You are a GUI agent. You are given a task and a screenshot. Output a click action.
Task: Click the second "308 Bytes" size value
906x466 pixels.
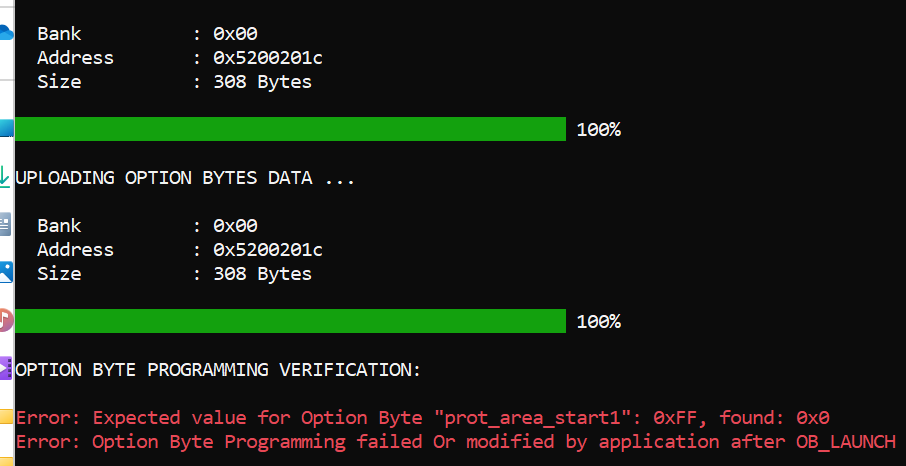(262, 274)
